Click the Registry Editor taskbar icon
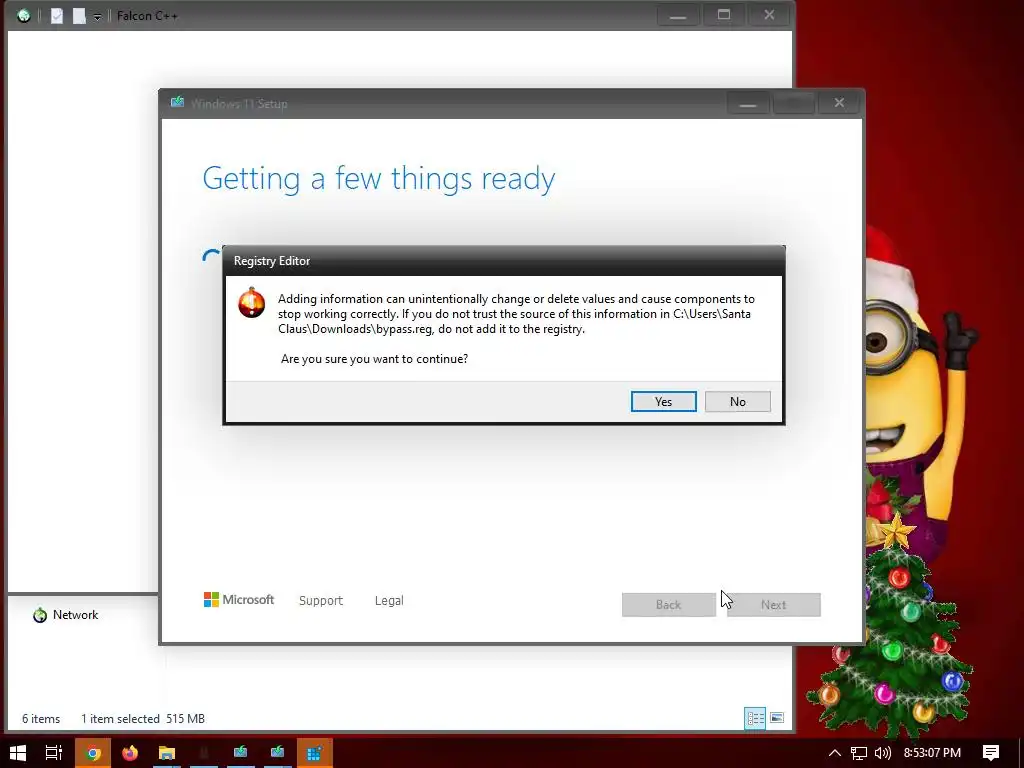This screenshot has width=1024, height=768. pos(315,753)
